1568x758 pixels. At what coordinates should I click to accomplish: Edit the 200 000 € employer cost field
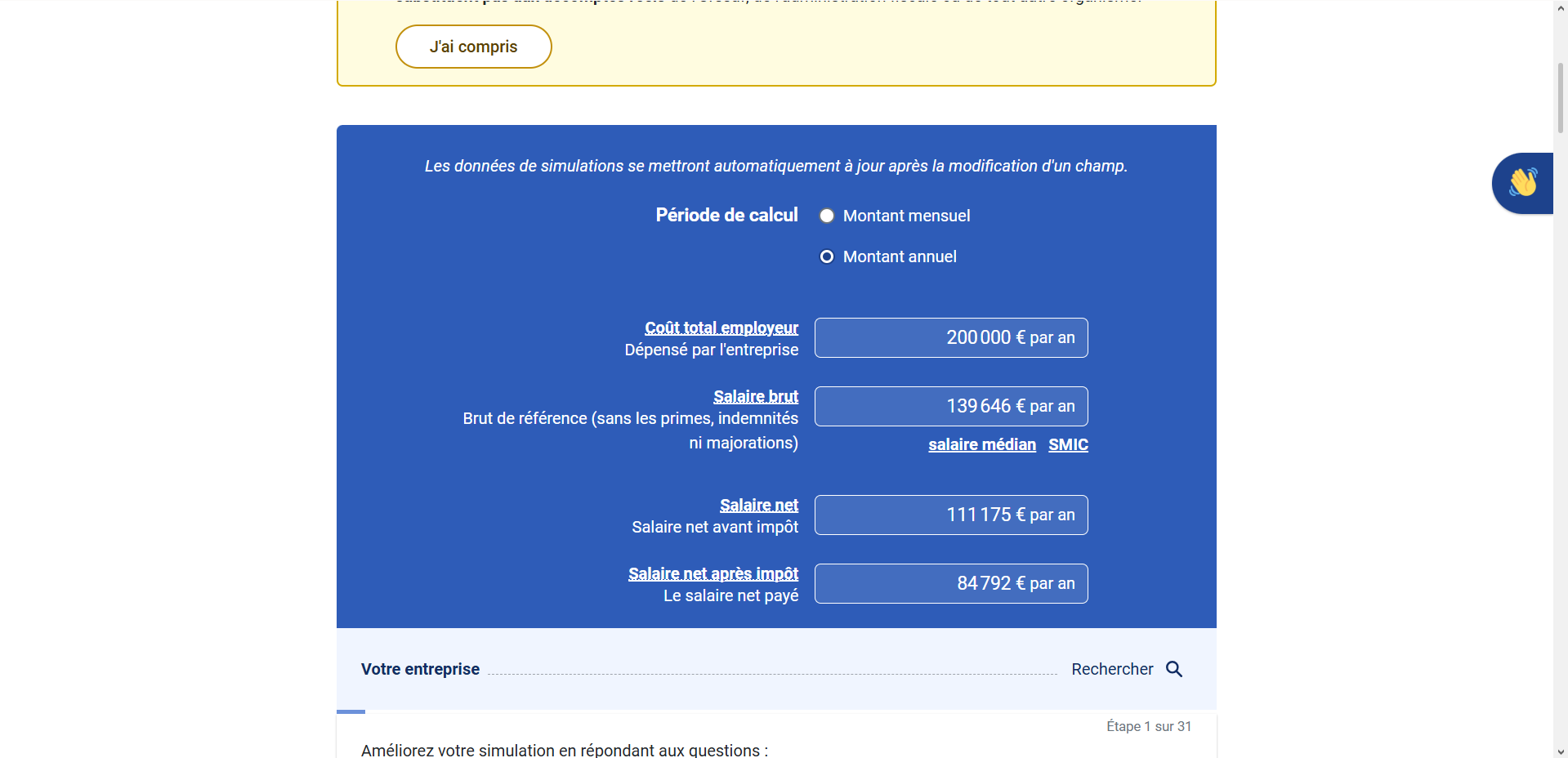(951, 337)
